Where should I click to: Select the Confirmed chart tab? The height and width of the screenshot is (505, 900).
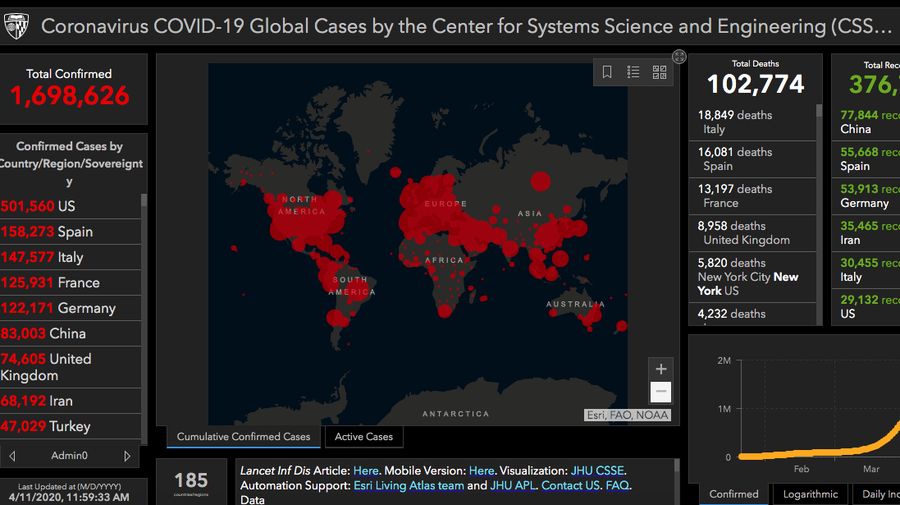734,494
